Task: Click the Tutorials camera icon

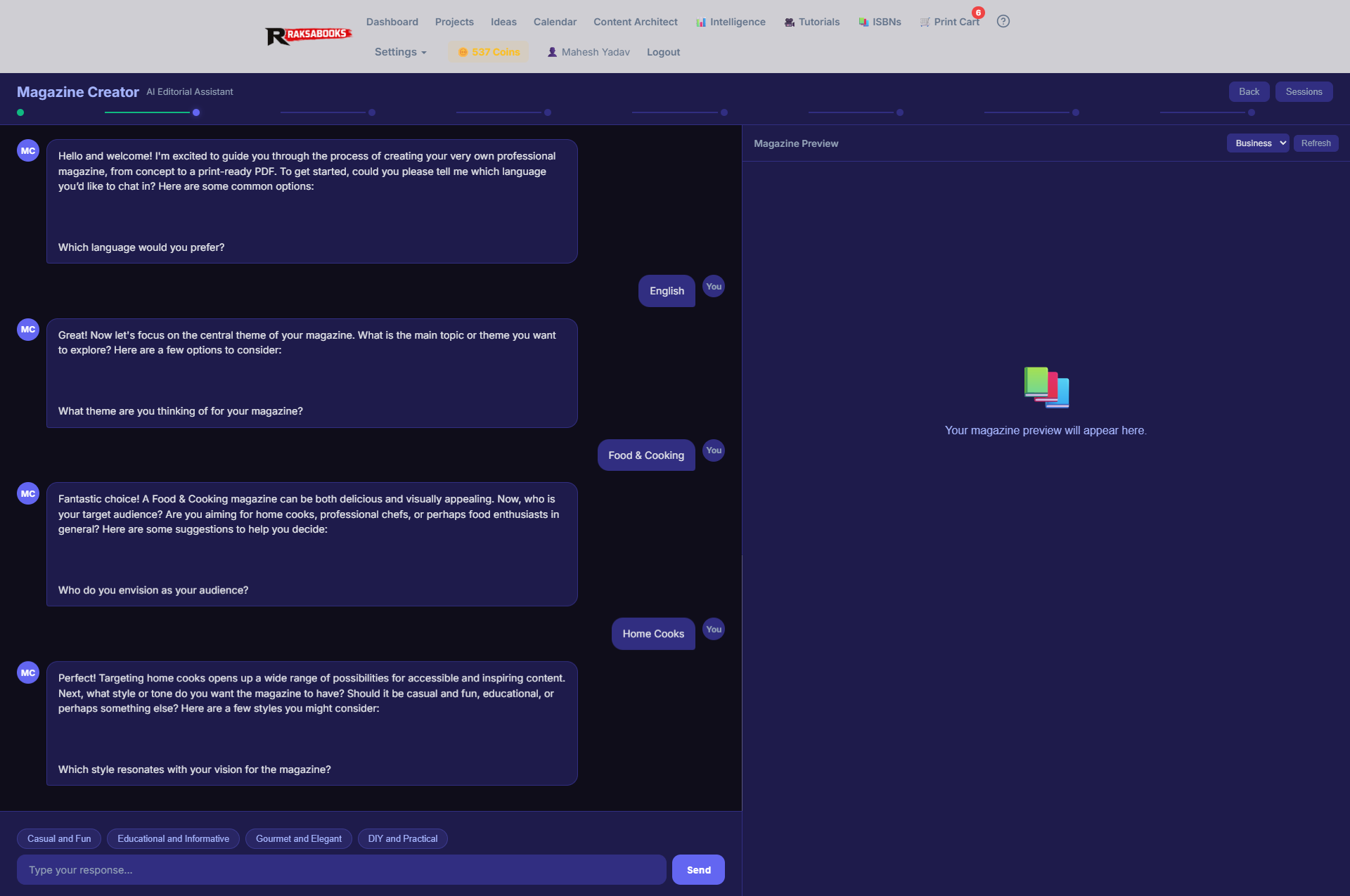Action: pos(790,22)
